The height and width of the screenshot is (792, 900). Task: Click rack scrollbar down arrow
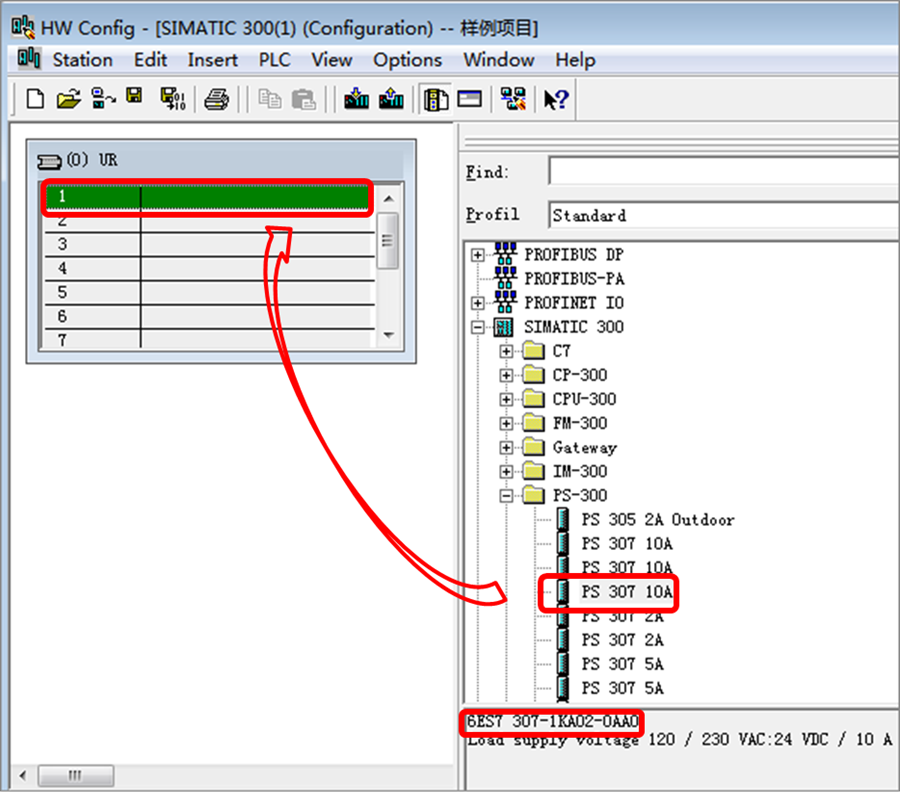tap(389, 335)
